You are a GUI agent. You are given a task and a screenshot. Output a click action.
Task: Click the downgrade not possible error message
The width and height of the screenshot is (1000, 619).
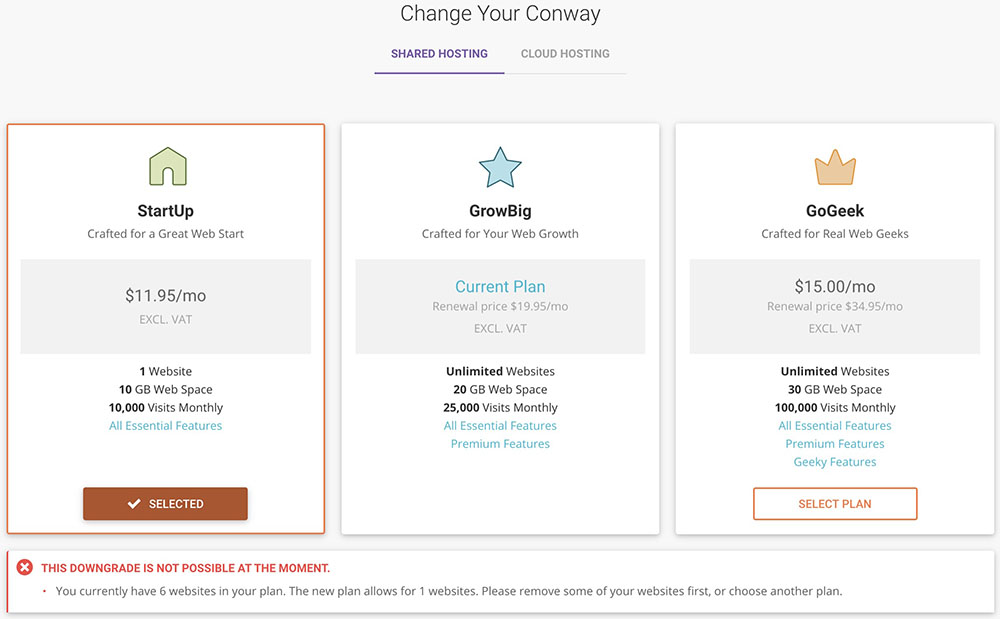(x=185, y=568)
